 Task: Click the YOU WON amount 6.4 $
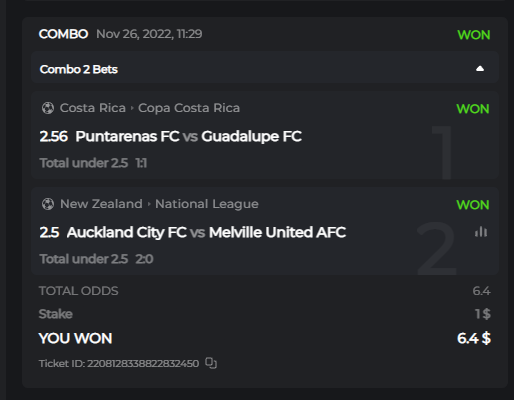(474, 338)
